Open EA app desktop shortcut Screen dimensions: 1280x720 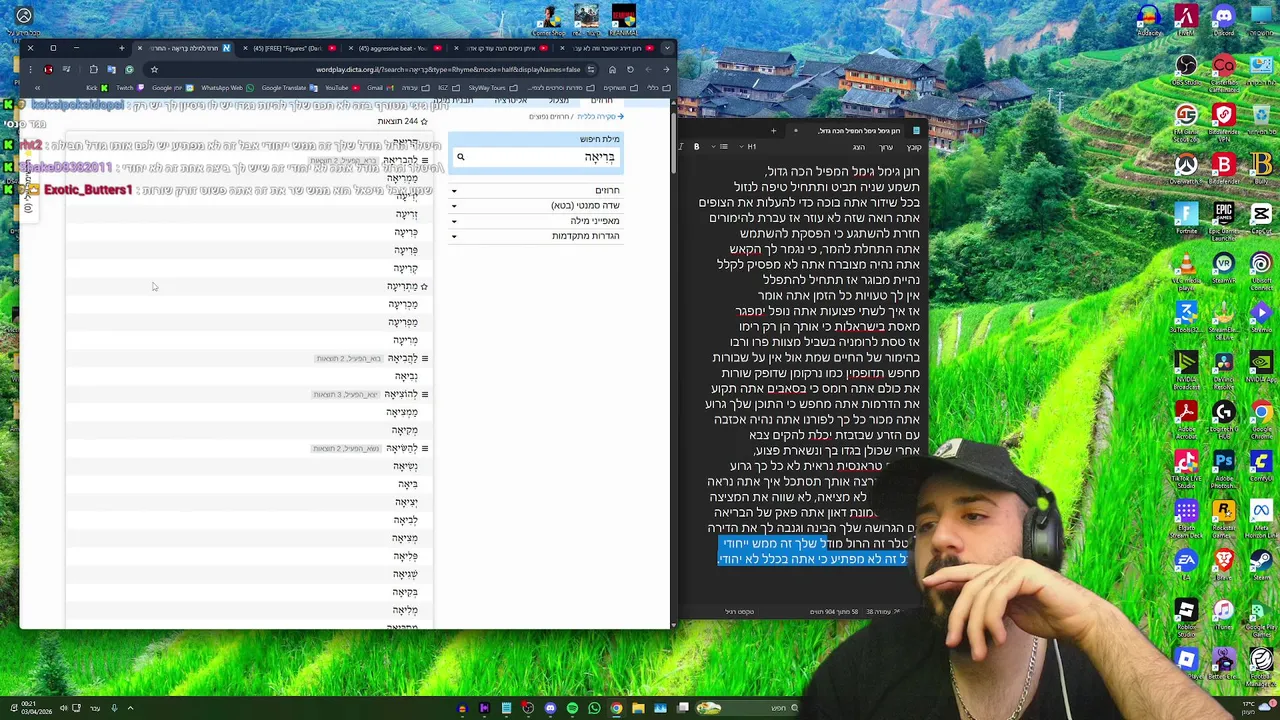point(1186,560)
